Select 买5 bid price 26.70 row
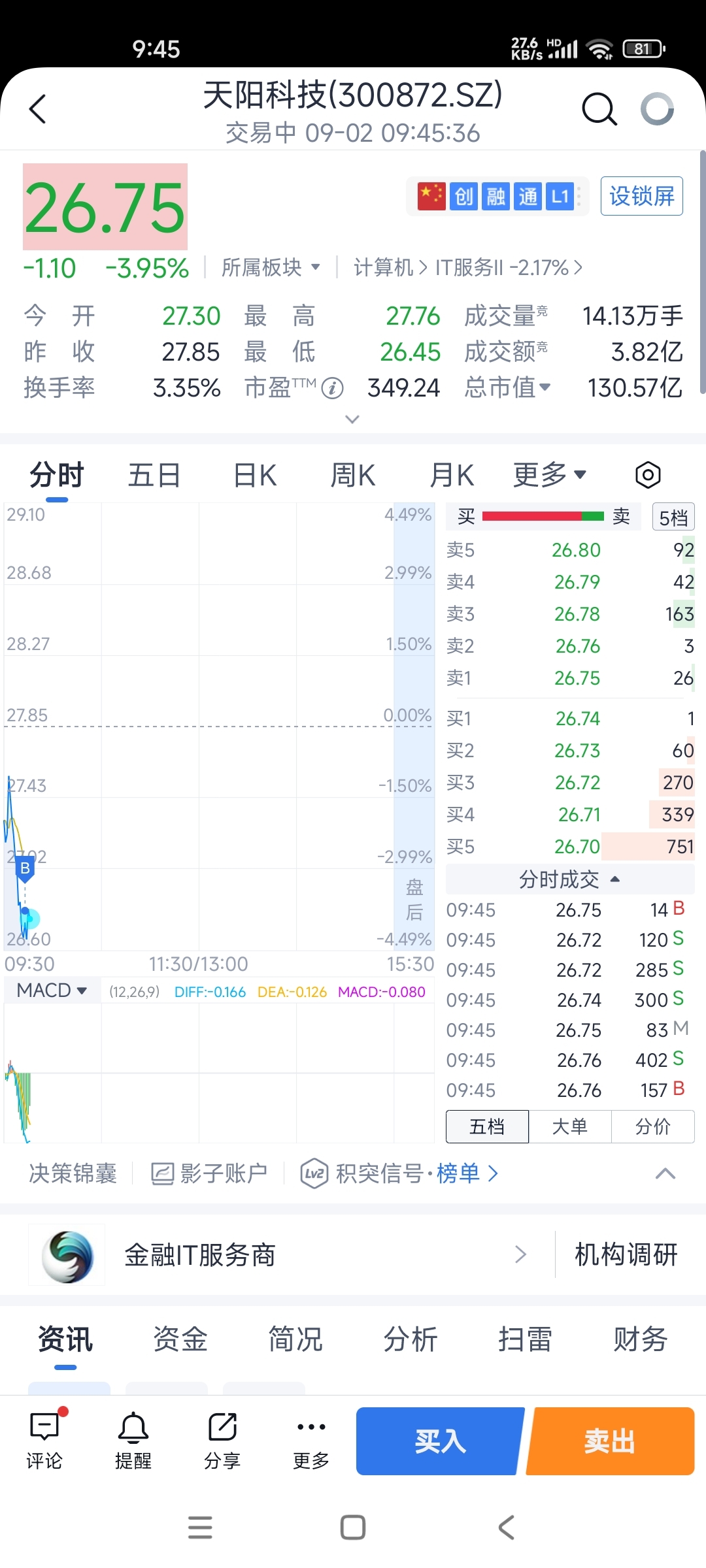This screenshot has height=1568, width=706. coord(570,847)
